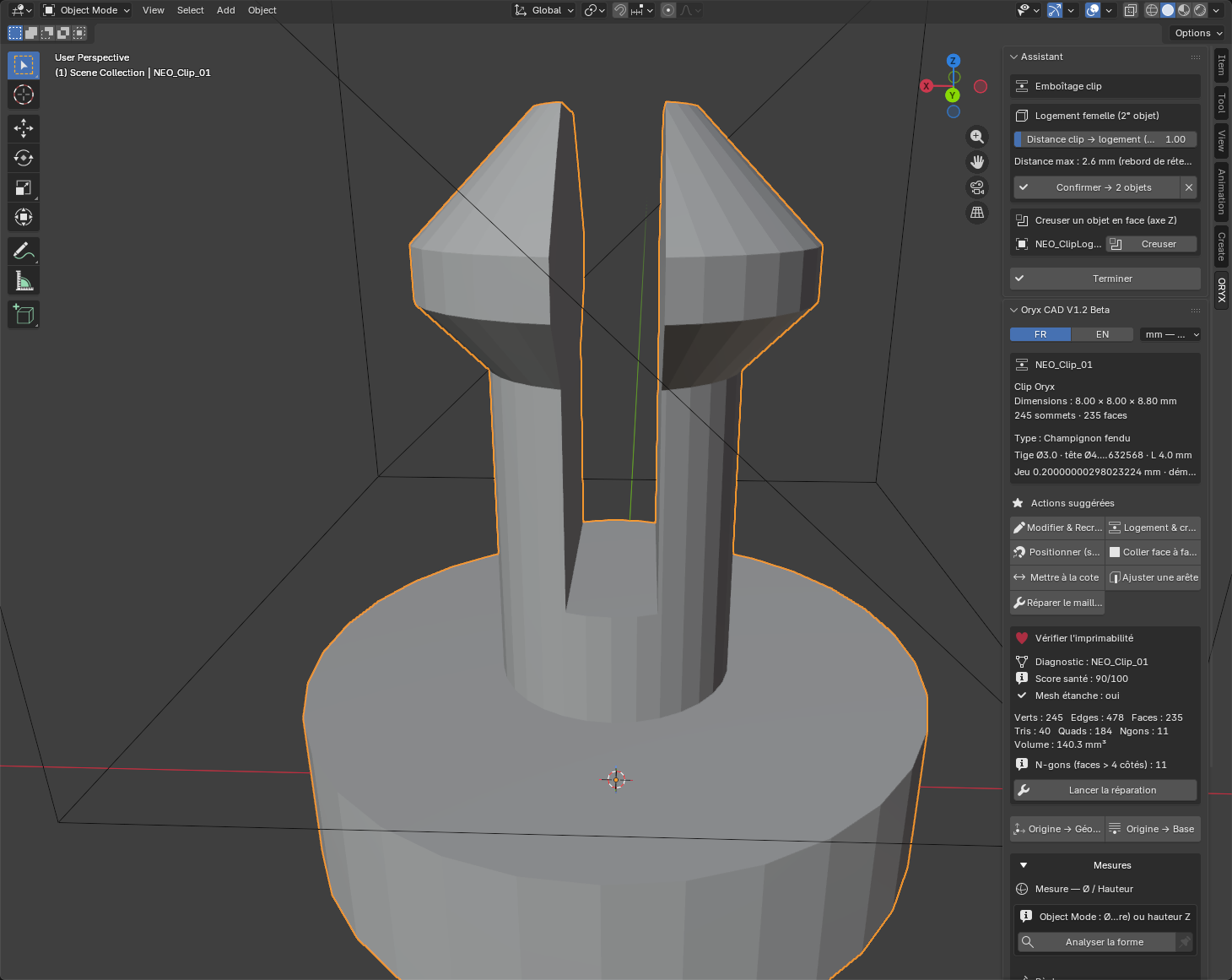The width and height of the screenshot is (1232, 980).
Task: Activate the Measure tool
Action: 24,280
